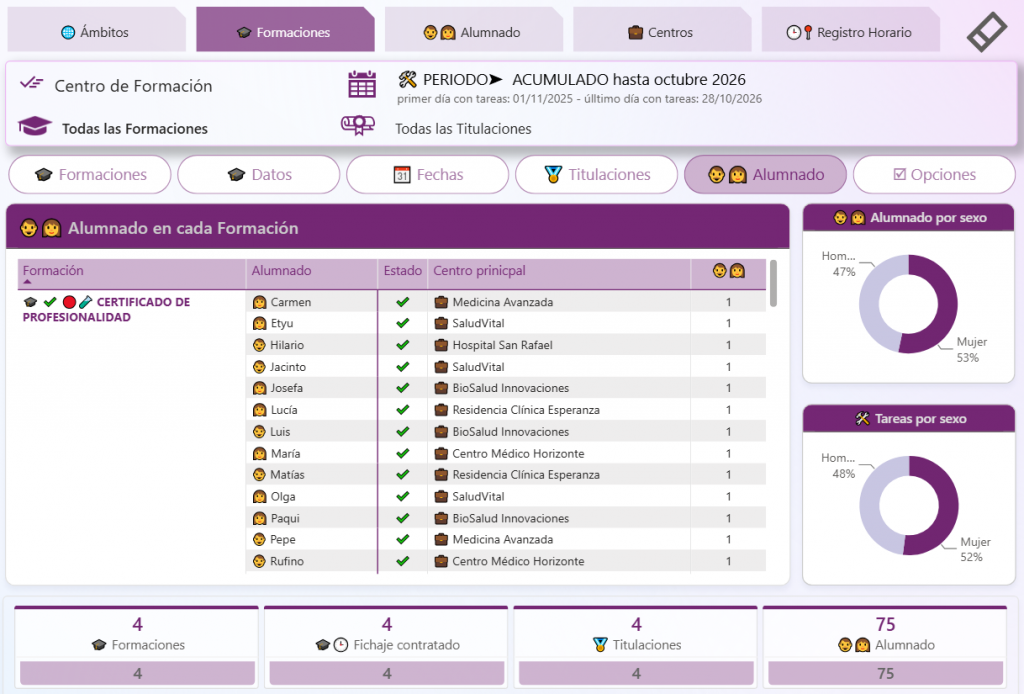Expand the Todas las Formaciones selector
Screen dimensions: 1024x694
(x=135, y=129)
